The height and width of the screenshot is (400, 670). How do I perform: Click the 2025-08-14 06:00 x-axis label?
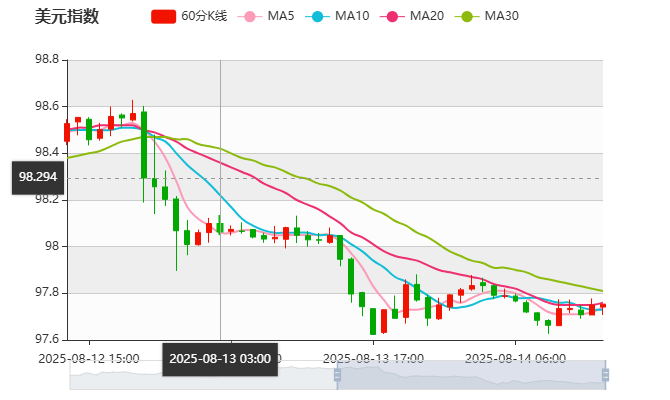517,358
